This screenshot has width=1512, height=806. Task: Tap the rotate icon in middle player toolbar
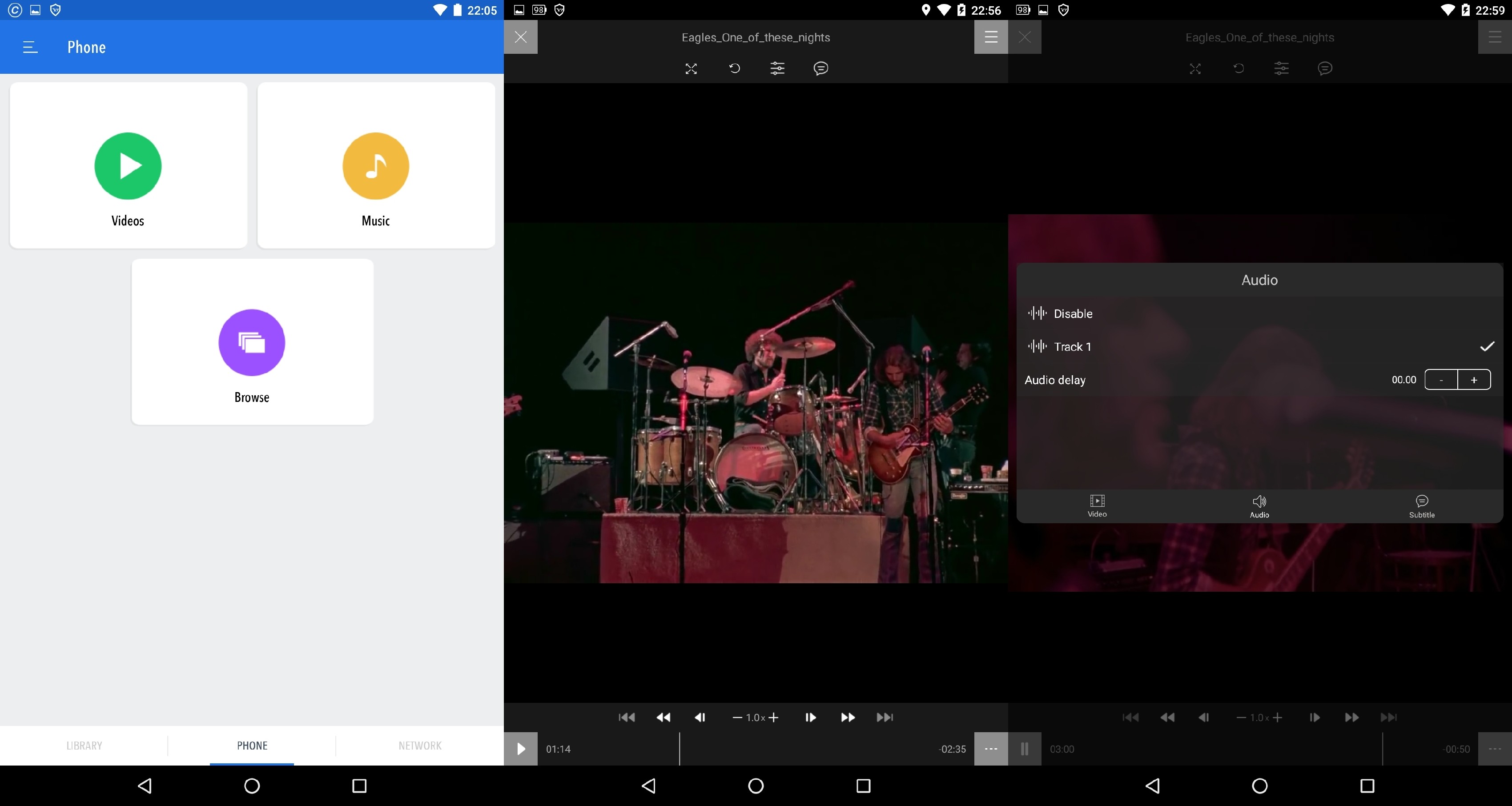(734, 68)
